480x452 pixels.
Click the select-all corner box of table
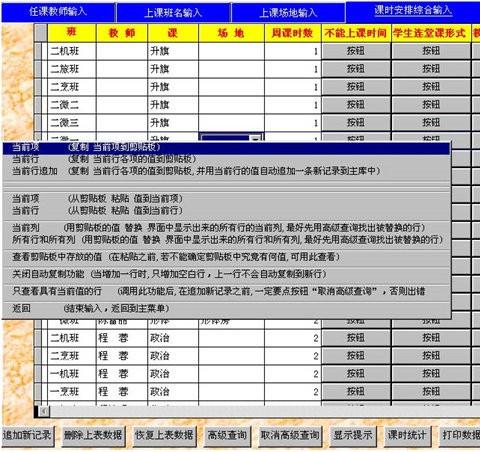pyautogui.click(x=41, y=33)
